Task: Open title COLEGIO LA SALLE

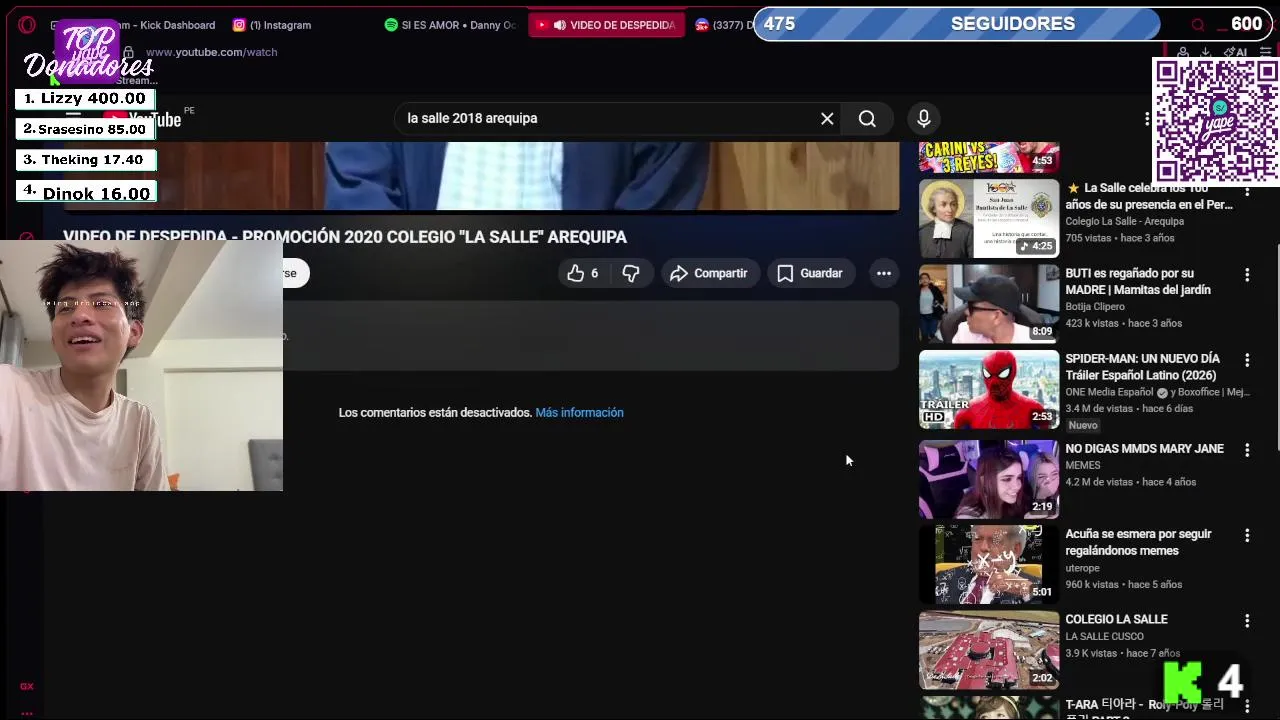Action: [x=1116, y=620]
